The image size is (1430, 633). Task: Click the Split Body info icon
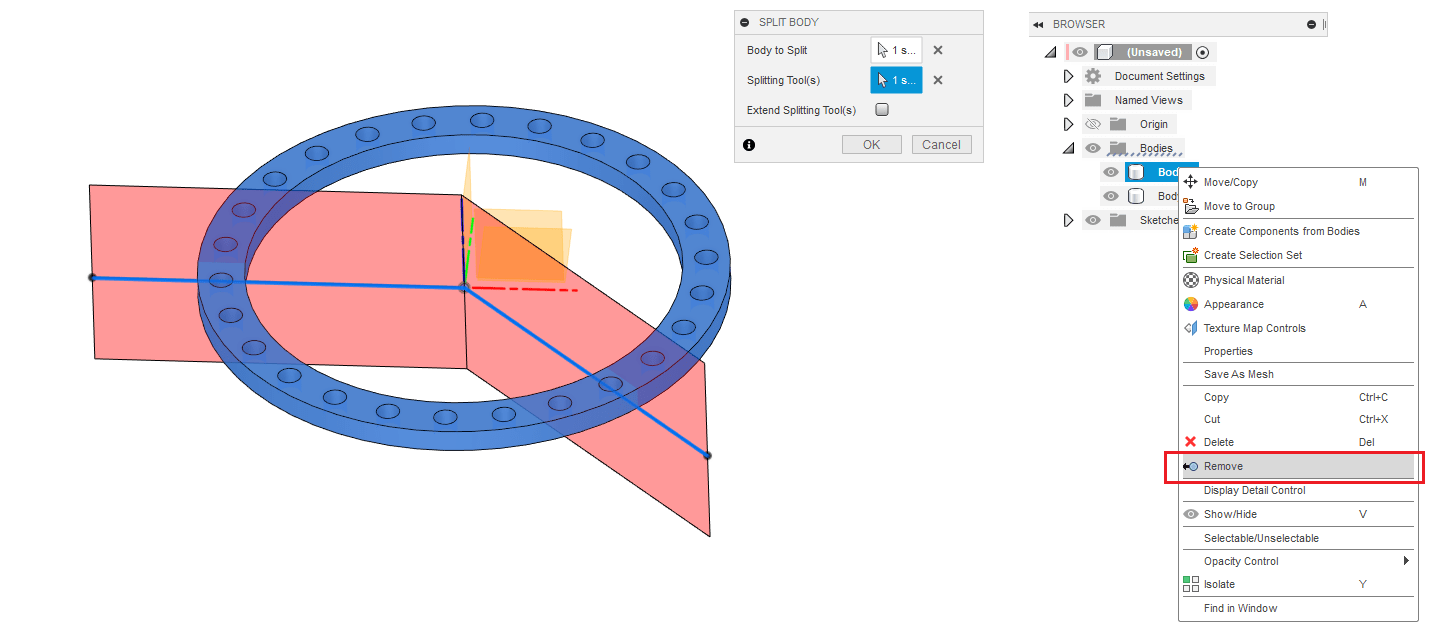pos(749,145)
